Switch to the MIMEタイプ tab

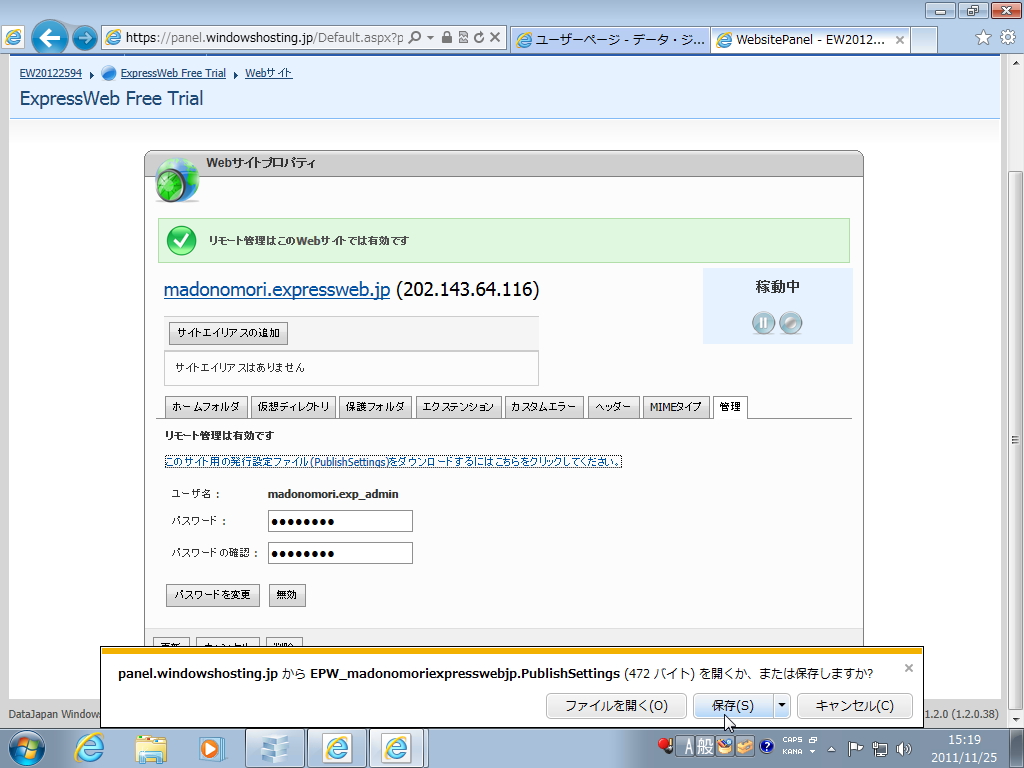click(676, 407)
